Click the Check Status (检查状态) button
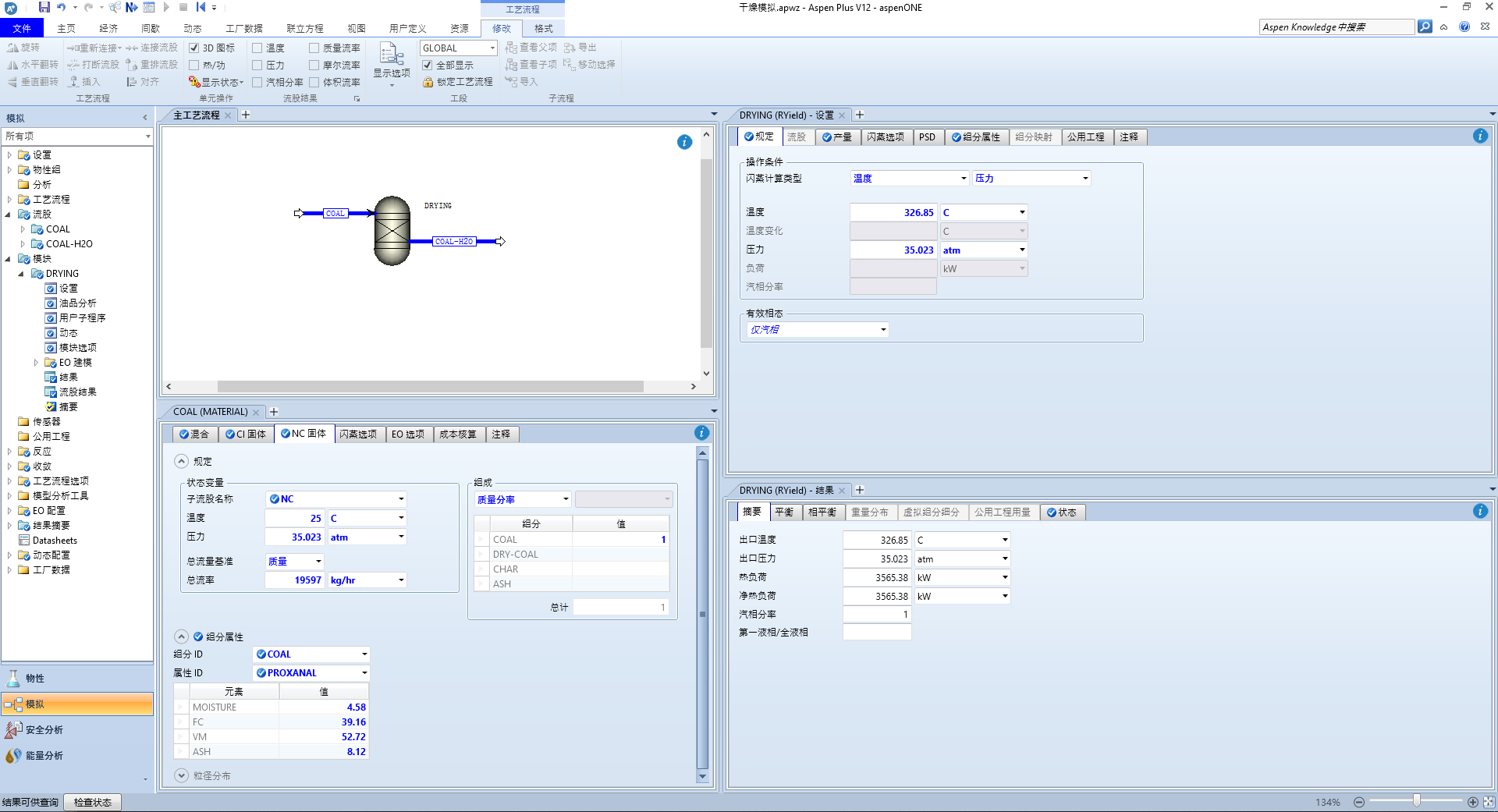The height and width of the screenshot is (812, 1498). coord(92,802)
